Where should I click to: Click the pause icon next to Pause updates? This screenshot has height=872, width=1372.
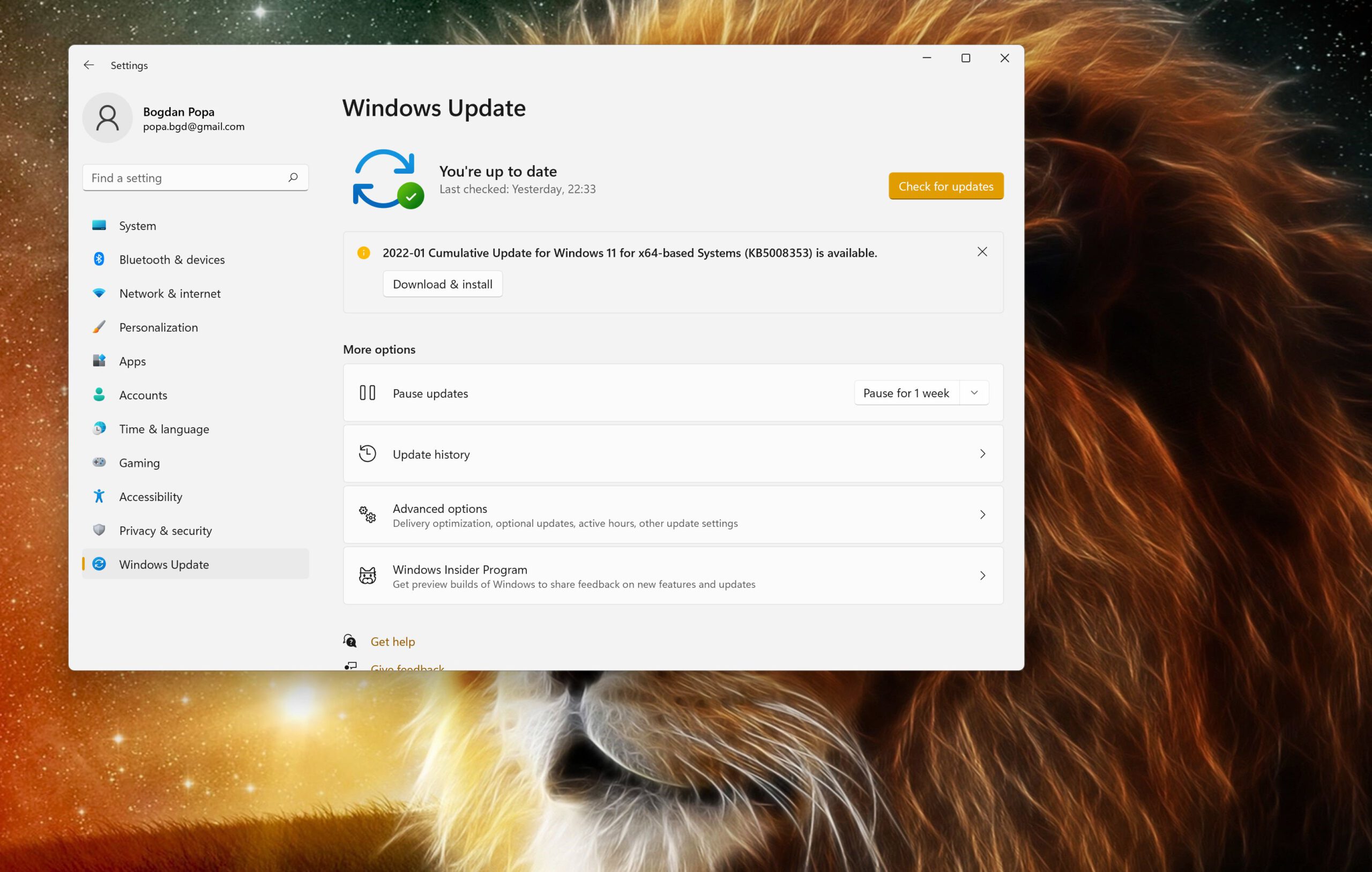(368, 393)
